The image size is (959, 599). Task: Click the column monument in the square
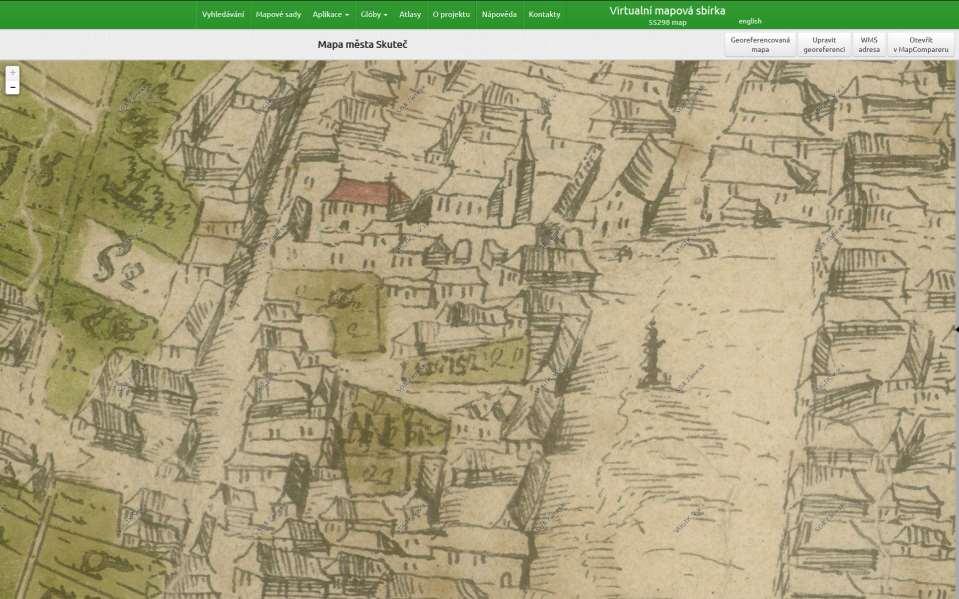(653, 354)
